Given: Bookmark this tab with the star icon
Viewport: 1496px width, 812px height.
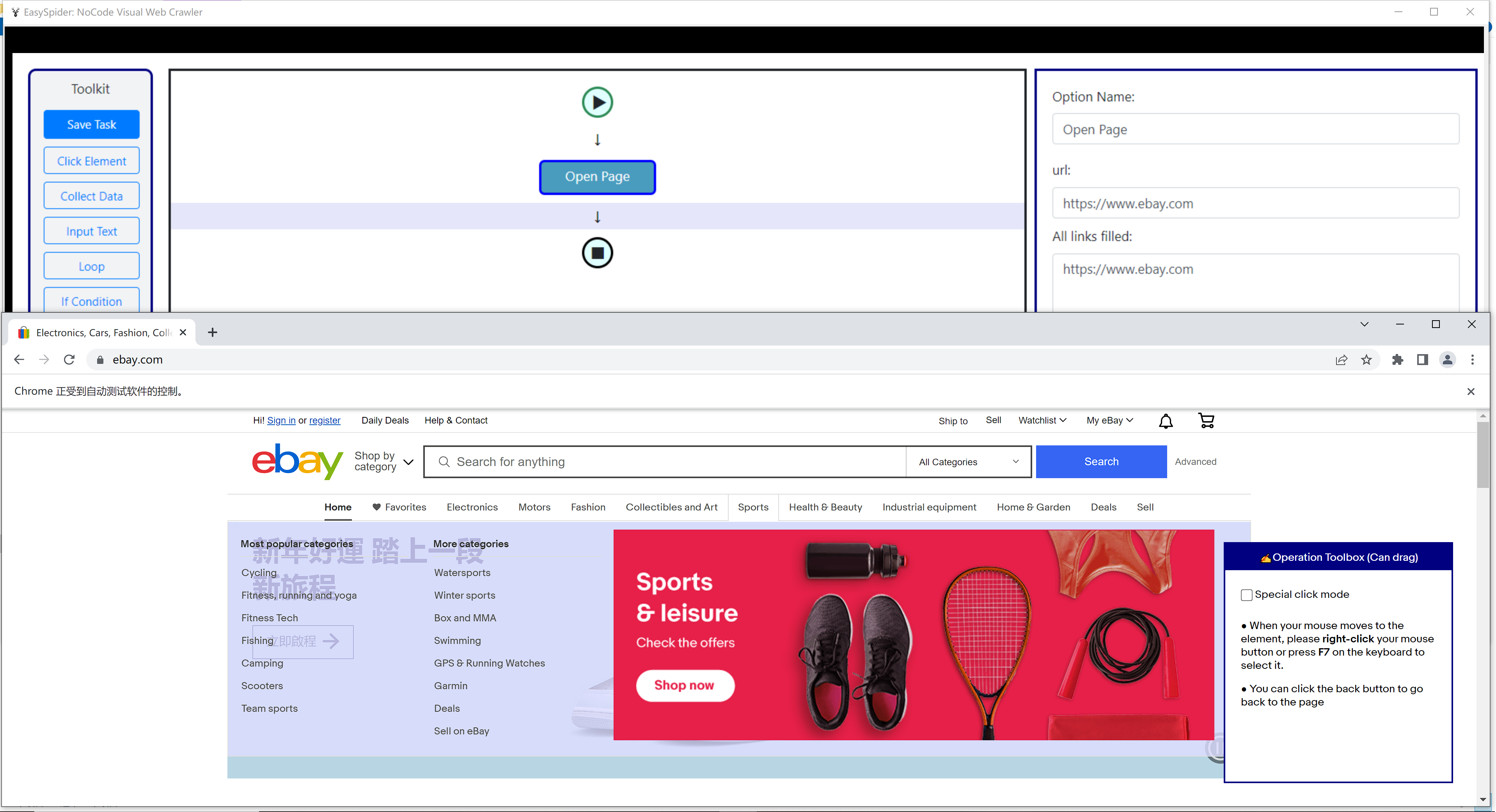Looking at the screenshot, I should coord(1366,360).
